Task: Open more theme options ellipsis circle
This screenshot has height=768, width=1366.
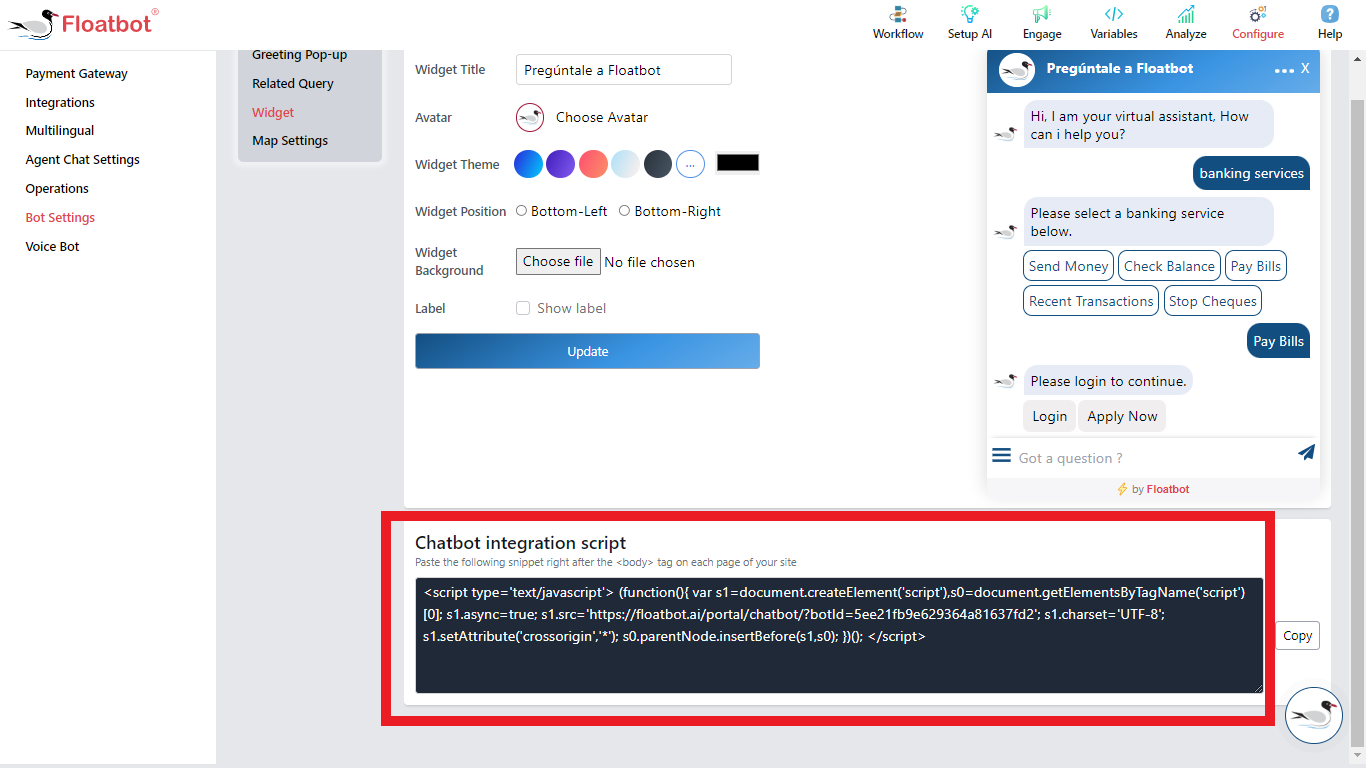Action: point(691,164)
